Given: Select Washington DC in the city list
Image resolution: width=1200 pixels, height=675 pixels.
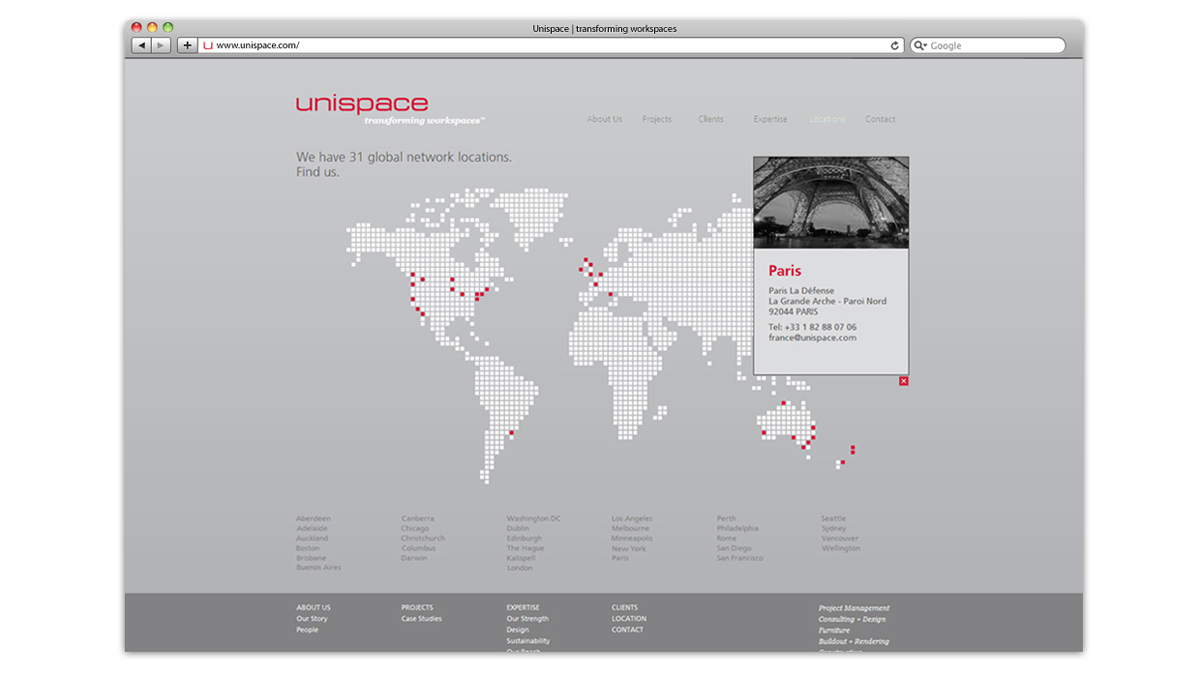Looking at the screenshot, I should [x=534, y=518].
